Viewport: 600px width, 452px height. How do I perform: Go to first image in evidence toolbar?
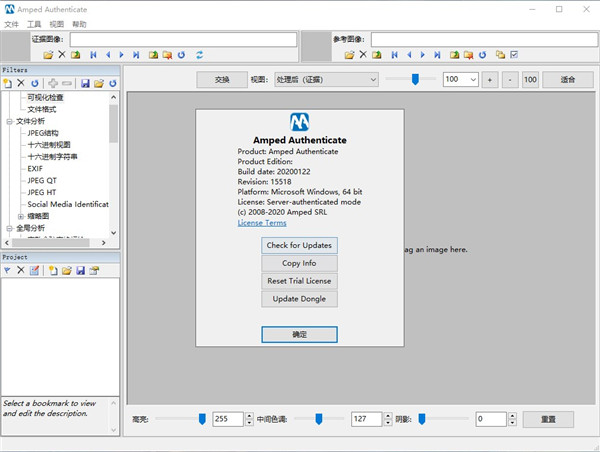(93, 55)
